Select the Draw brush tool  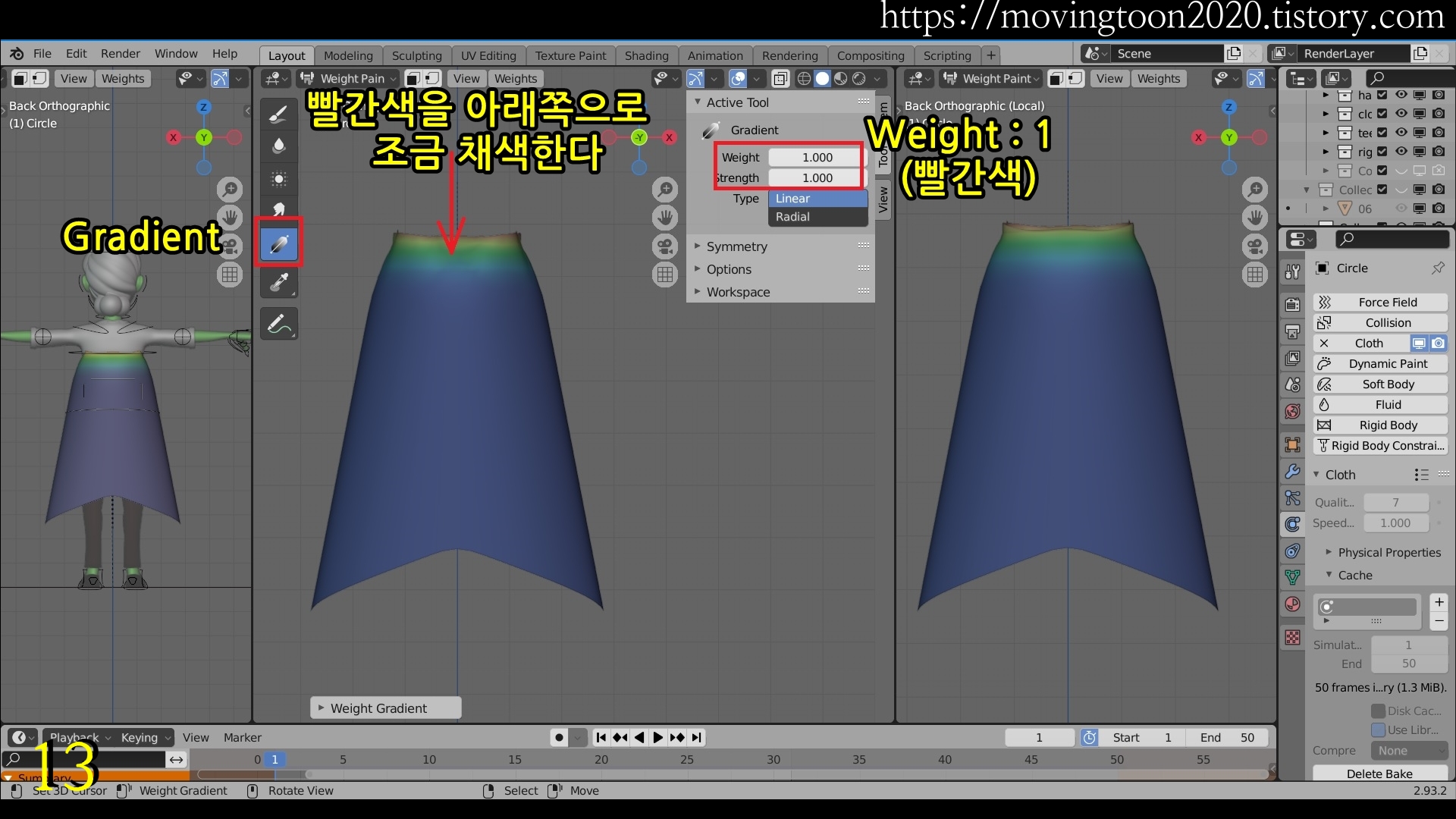278,114
